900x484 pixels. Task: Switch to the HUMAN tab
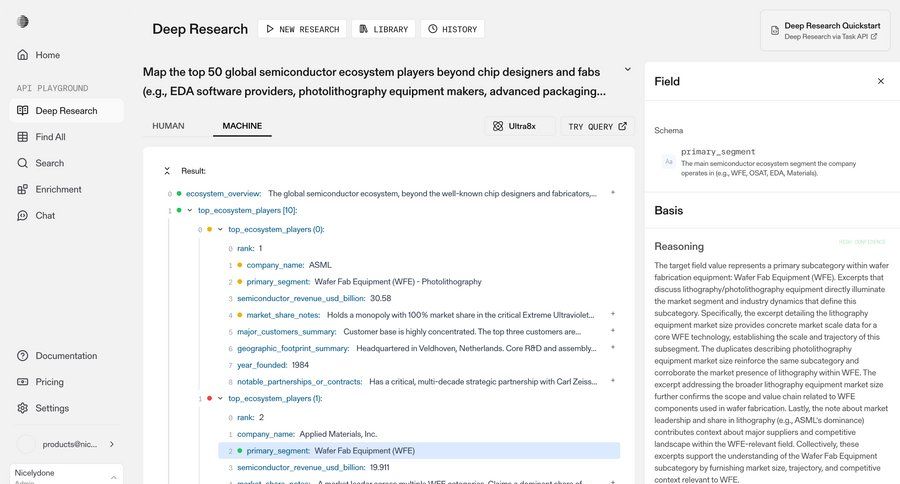pyautogui.click(x=168, y=126)
